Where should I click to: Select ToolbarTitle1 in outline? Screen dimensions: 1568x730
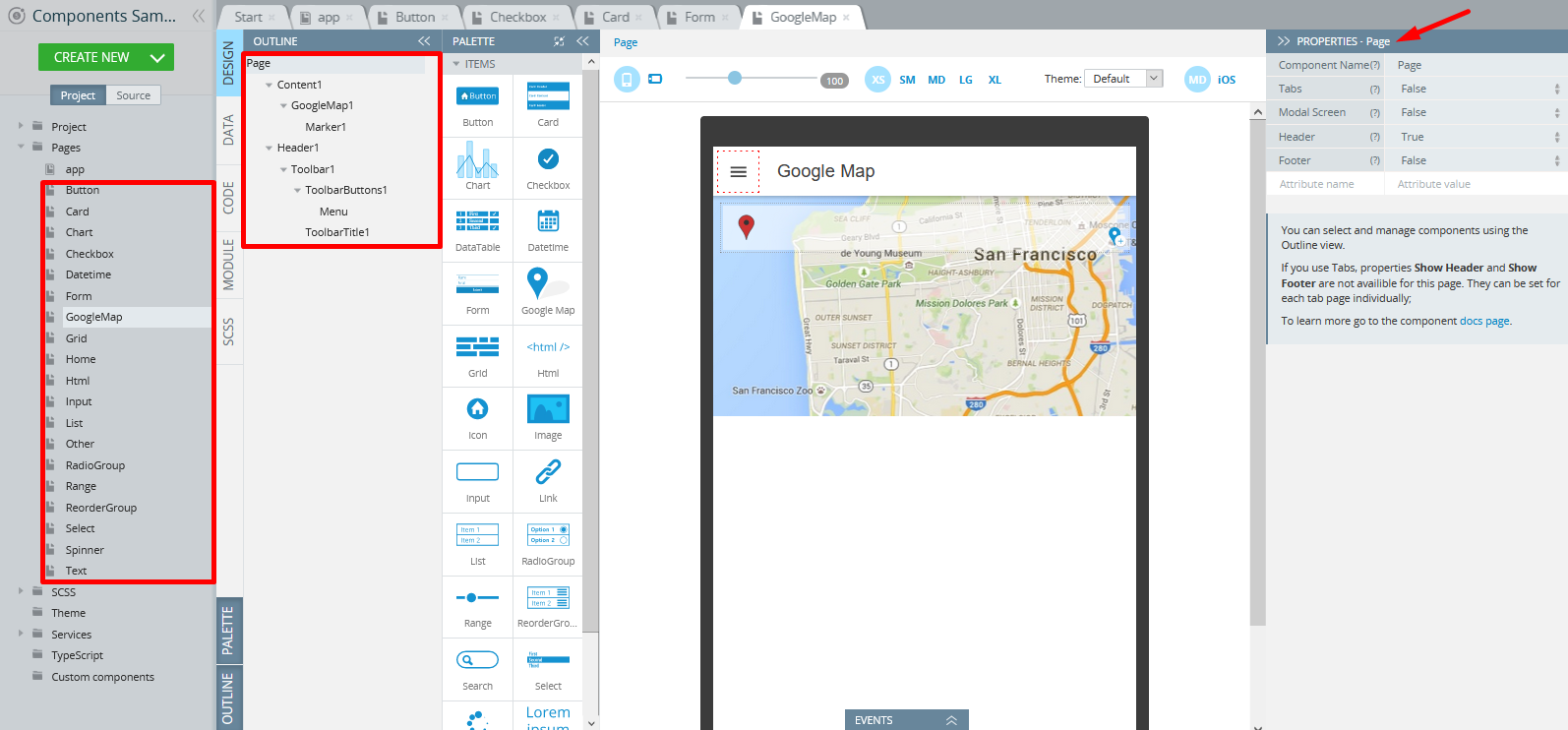click(337, 232)
